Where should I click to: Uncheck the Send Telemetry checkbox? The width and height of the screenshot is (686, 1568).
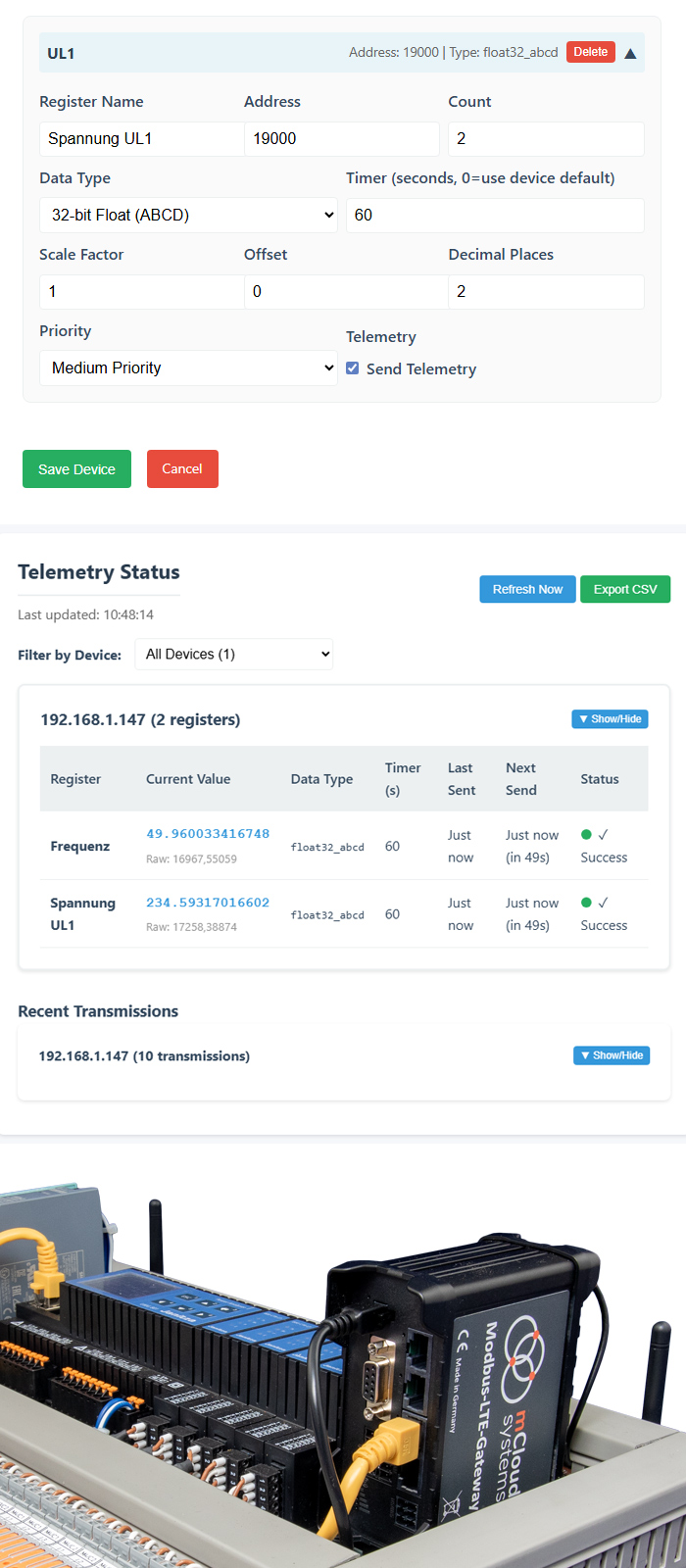point(353,368)
